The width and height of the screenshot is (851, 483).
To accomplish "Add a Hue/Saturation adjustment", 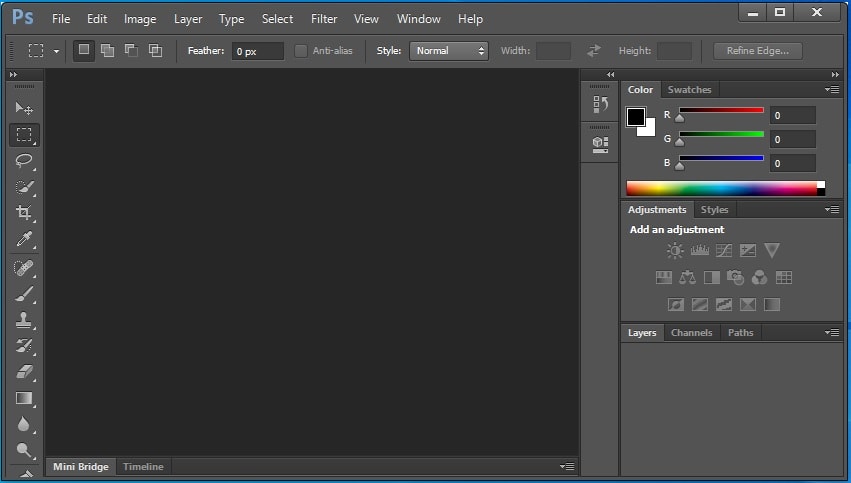I will tap(664, 278).
